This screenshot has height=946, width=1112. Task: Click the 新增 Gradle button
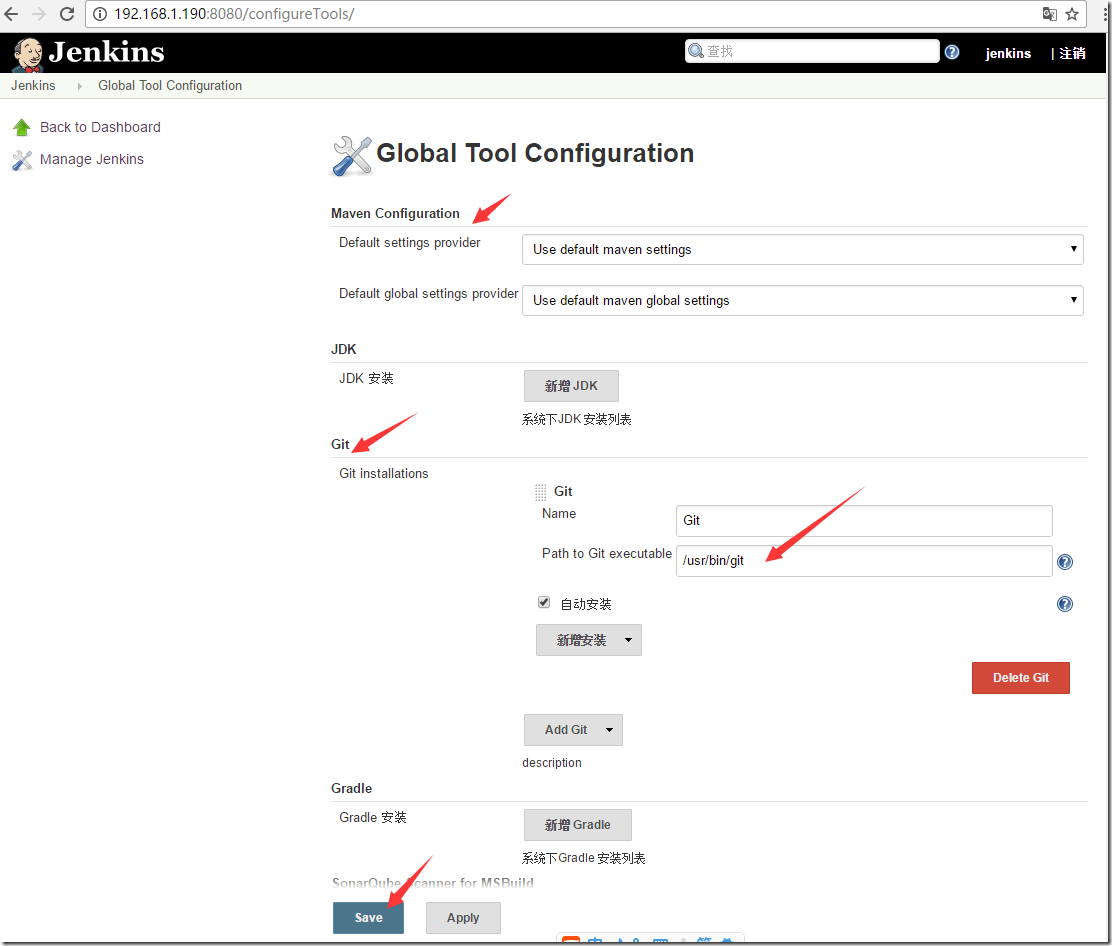click(x=577, y=825)
